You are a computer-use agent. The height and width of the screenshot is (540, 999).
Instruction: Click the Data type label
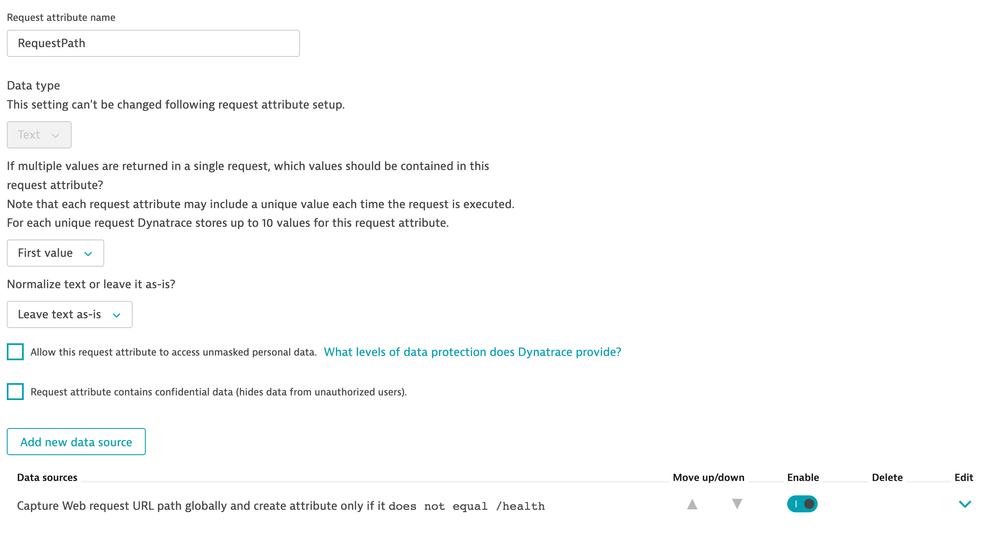click(33, 86)
